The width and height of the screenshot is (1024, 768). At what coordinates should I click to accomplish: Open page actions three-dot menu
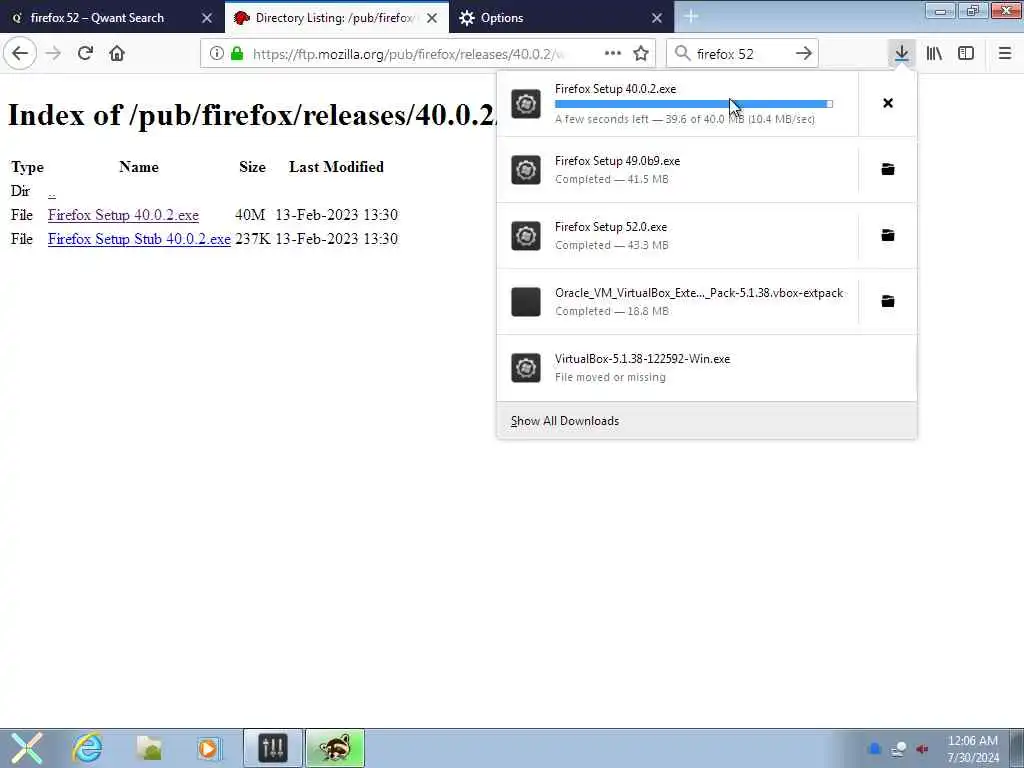pos(613,54)
